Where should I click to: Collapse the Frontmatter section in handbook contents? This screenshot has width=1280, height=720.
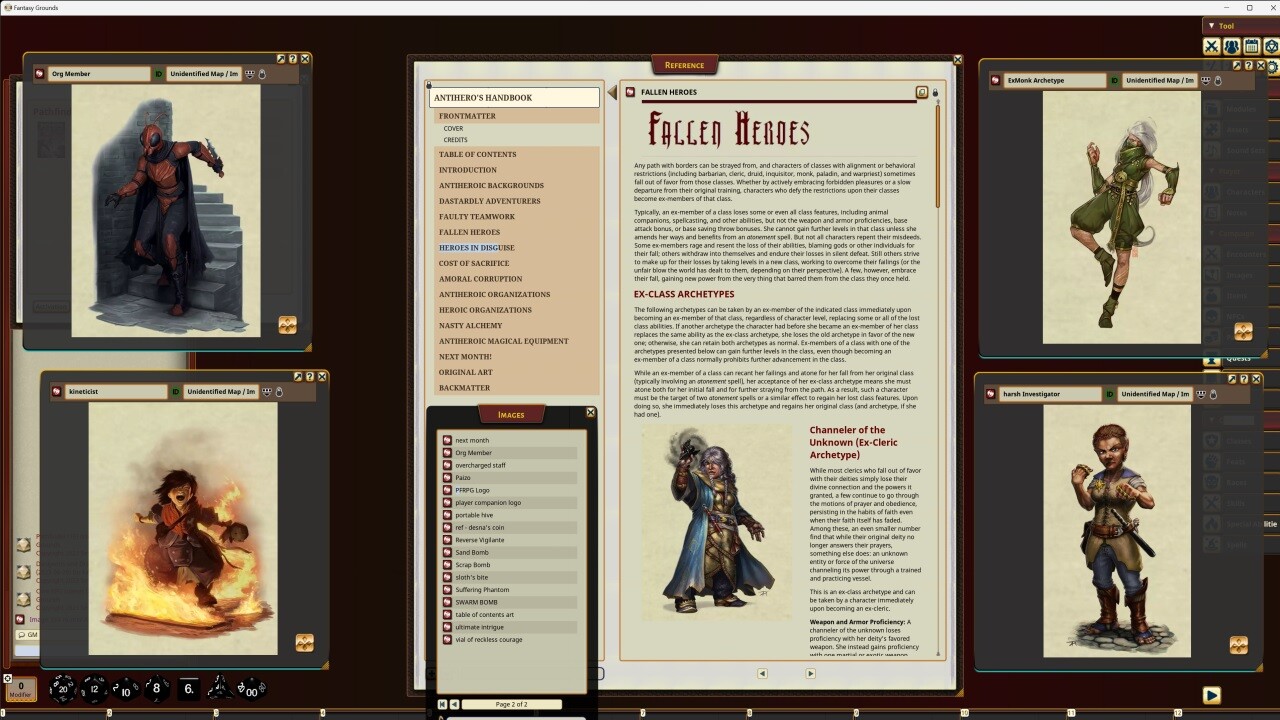(x=466, y=116)
